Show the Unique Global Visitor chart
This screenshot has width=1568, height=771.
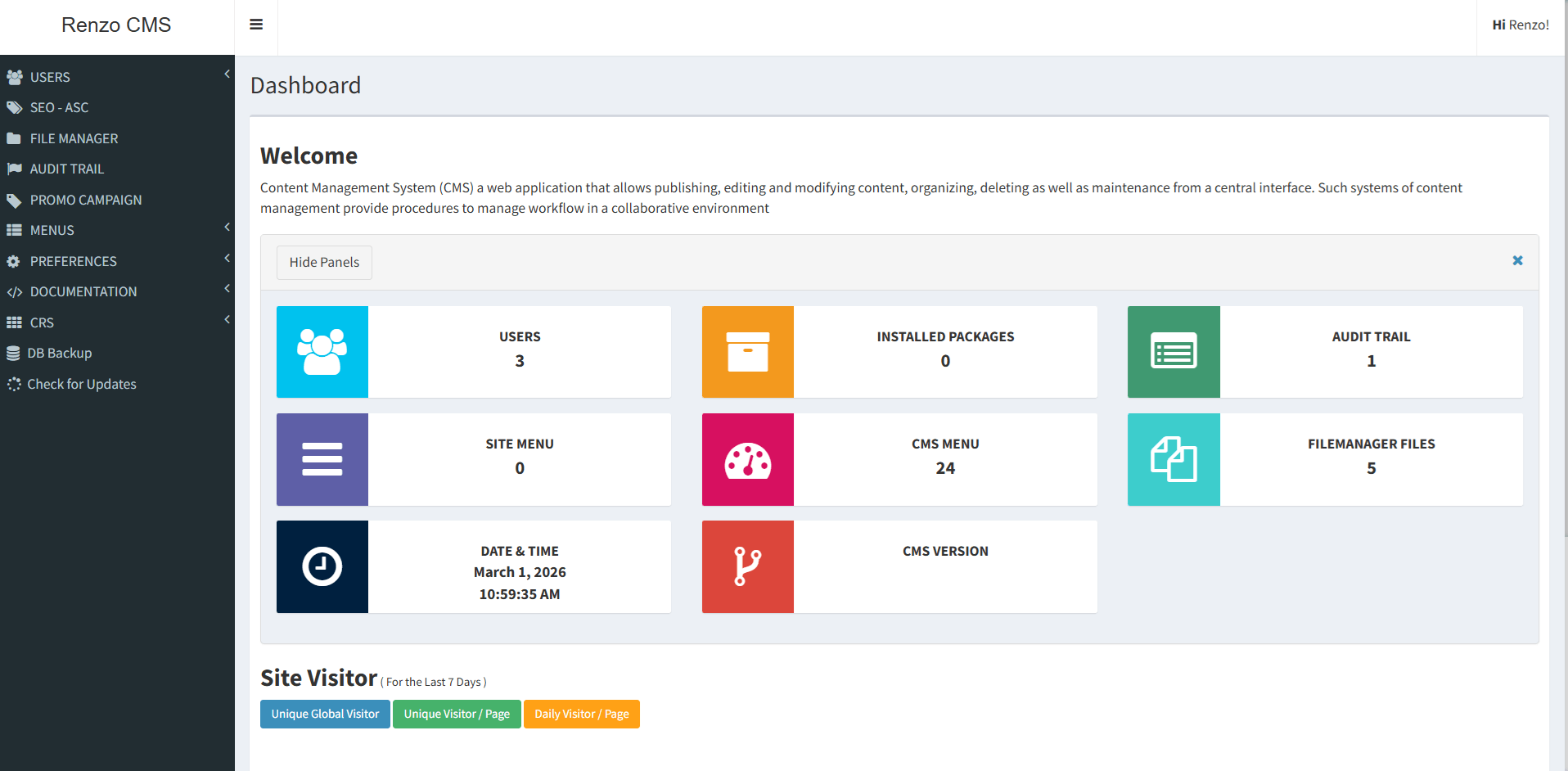click(x=325, y=714)
